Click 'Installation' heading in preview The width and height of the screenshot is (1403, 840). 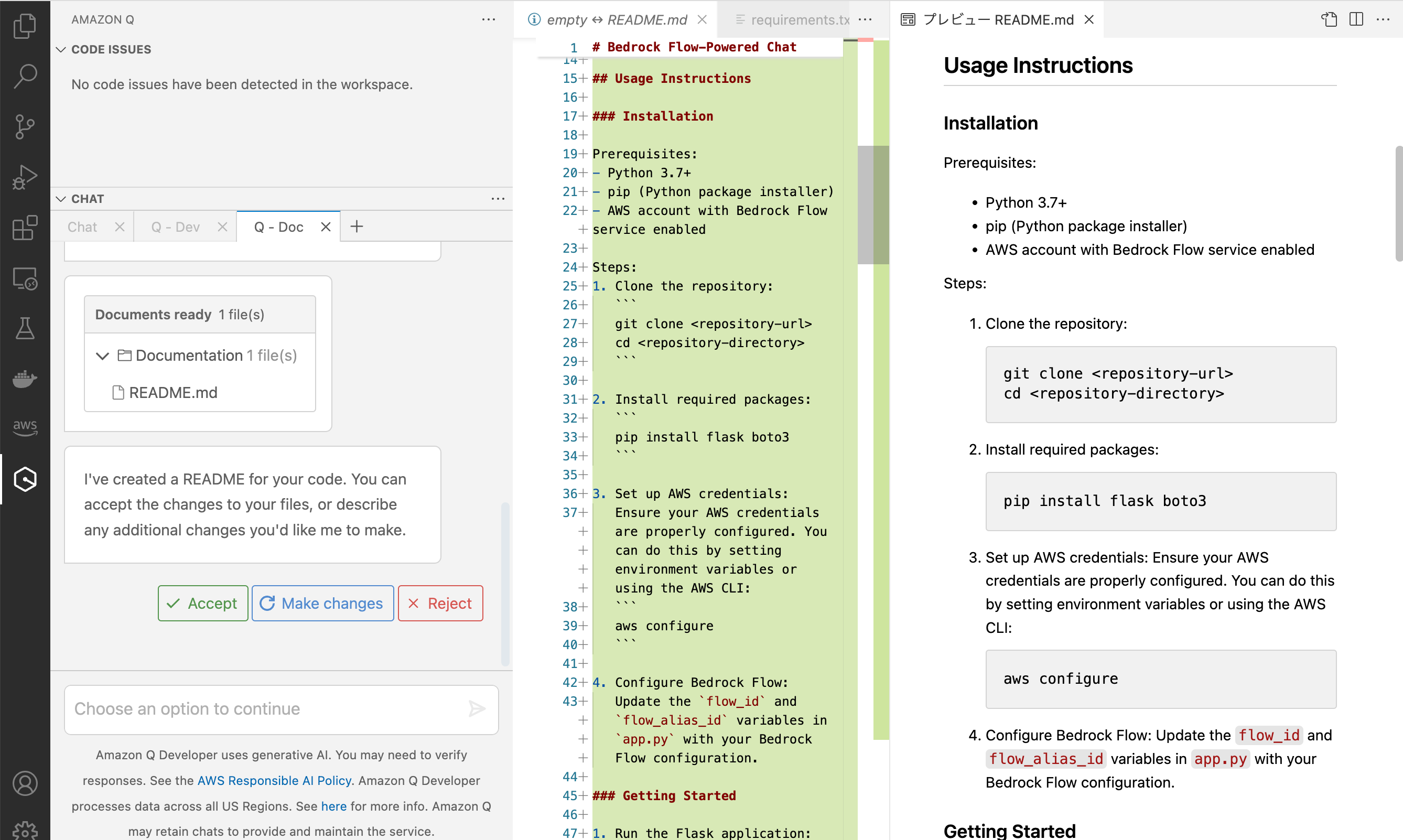click(x=990, y=123)
